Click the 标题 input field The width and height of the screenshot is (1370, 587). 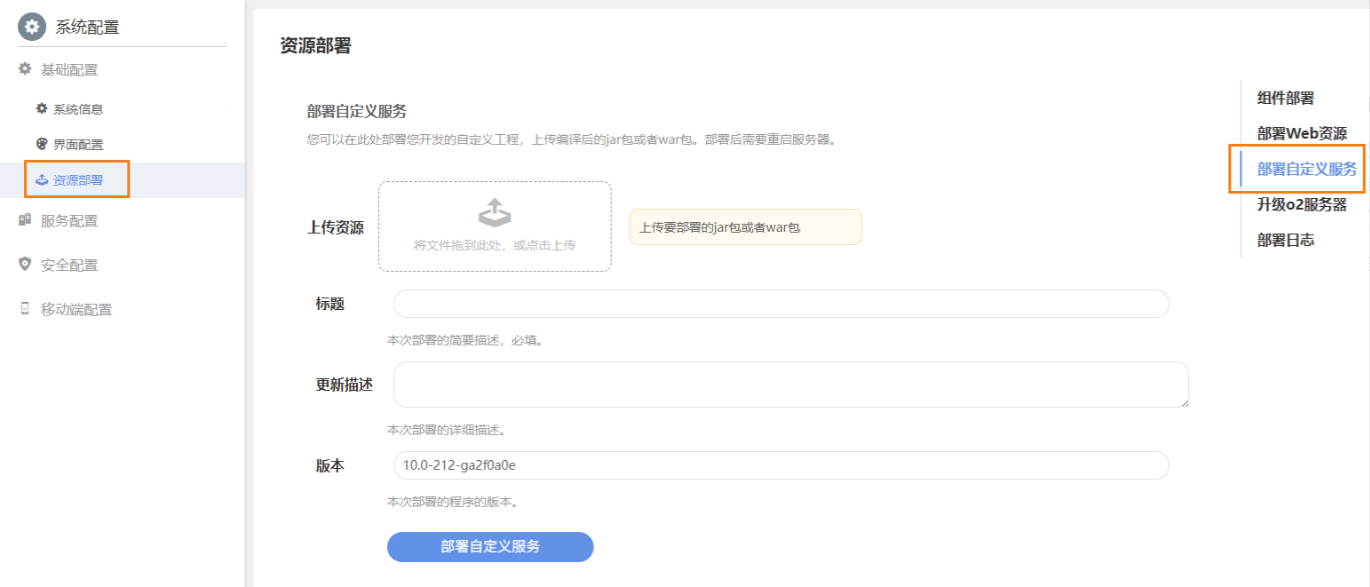(x=780, y=304)
